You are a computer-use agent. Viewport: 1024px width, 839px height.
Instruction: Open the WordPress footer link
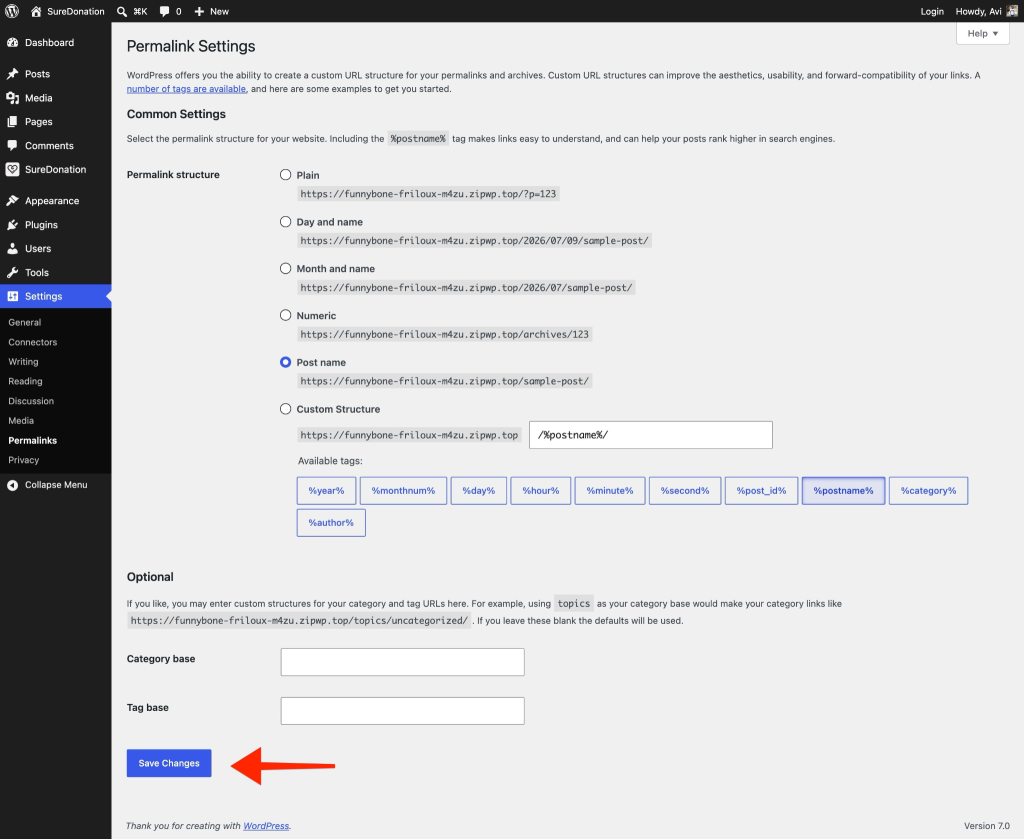click(266, 826)
